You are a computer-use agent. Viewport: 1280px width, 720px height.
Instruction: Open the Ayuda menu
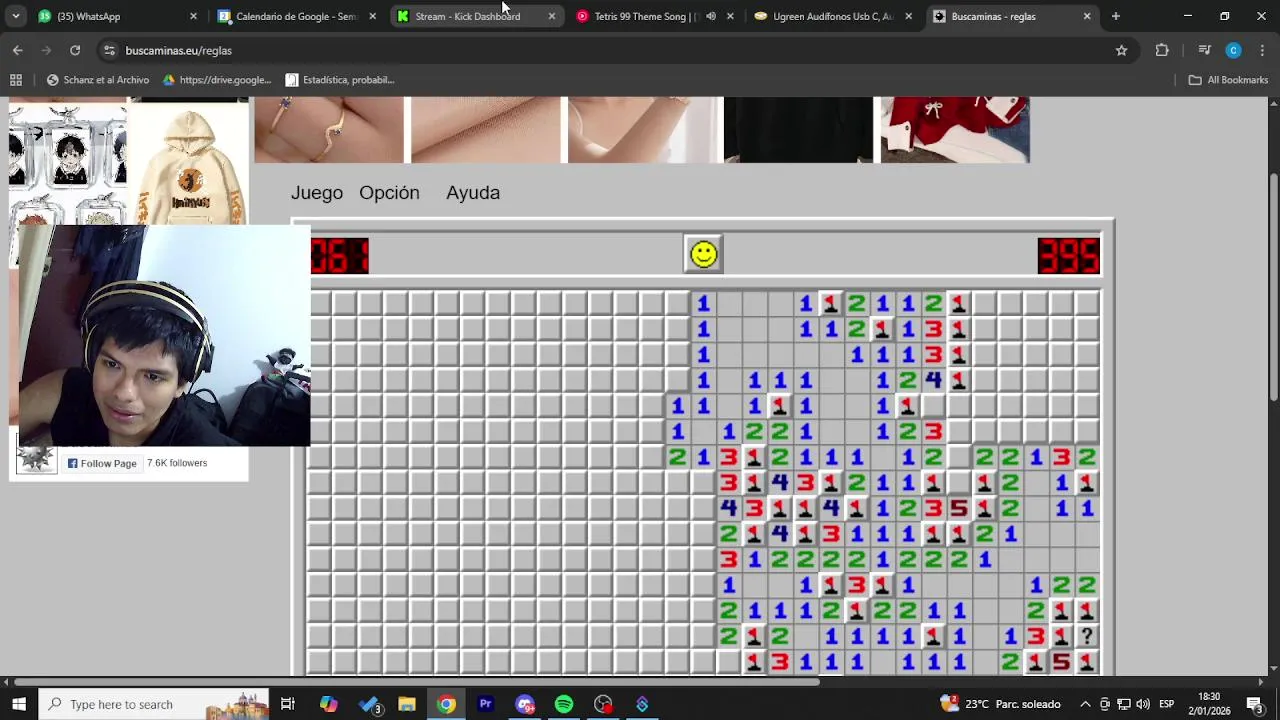473,193
